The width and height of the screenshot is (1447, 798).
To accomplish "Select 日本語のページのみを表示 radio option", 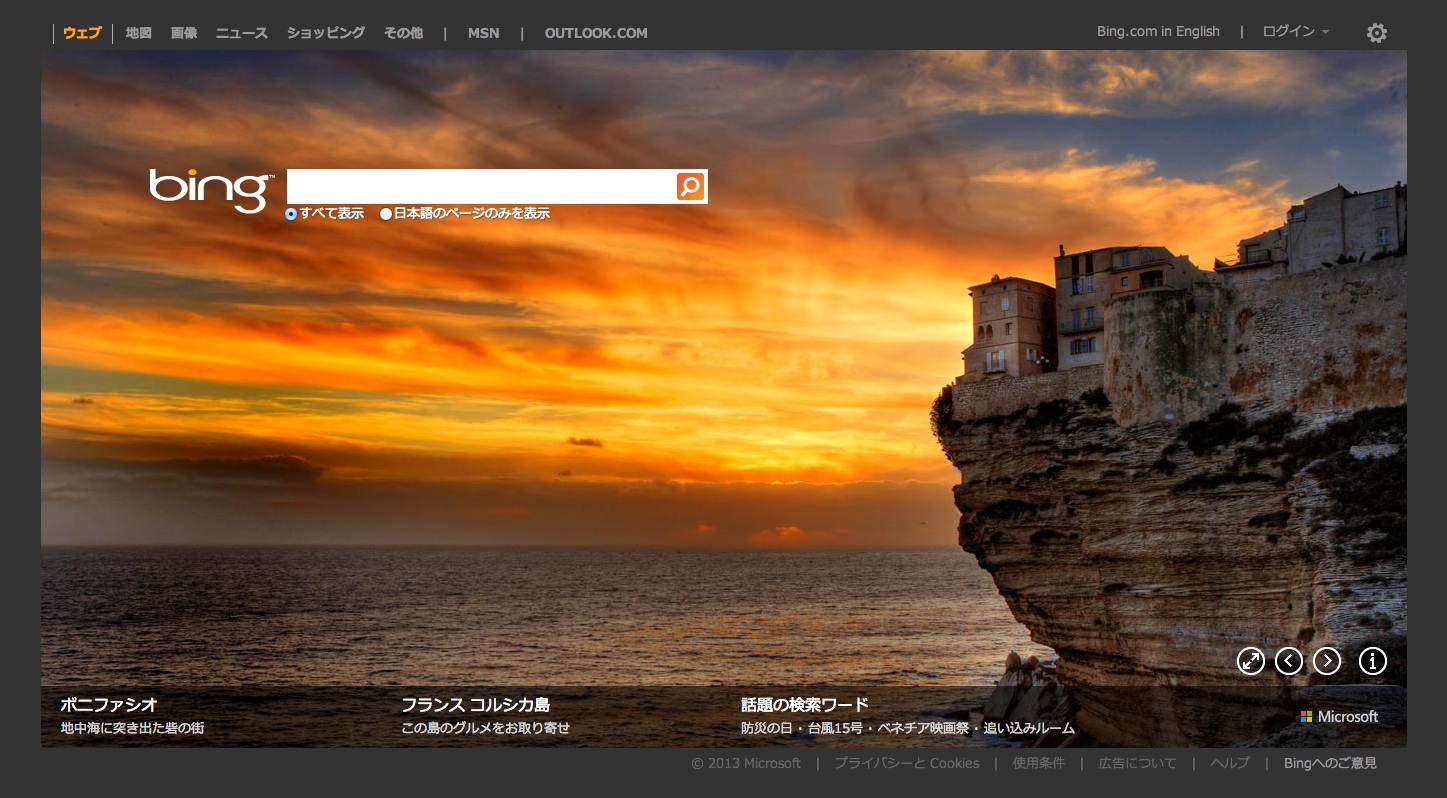I will pyautogui.click(x=386, y=214).
